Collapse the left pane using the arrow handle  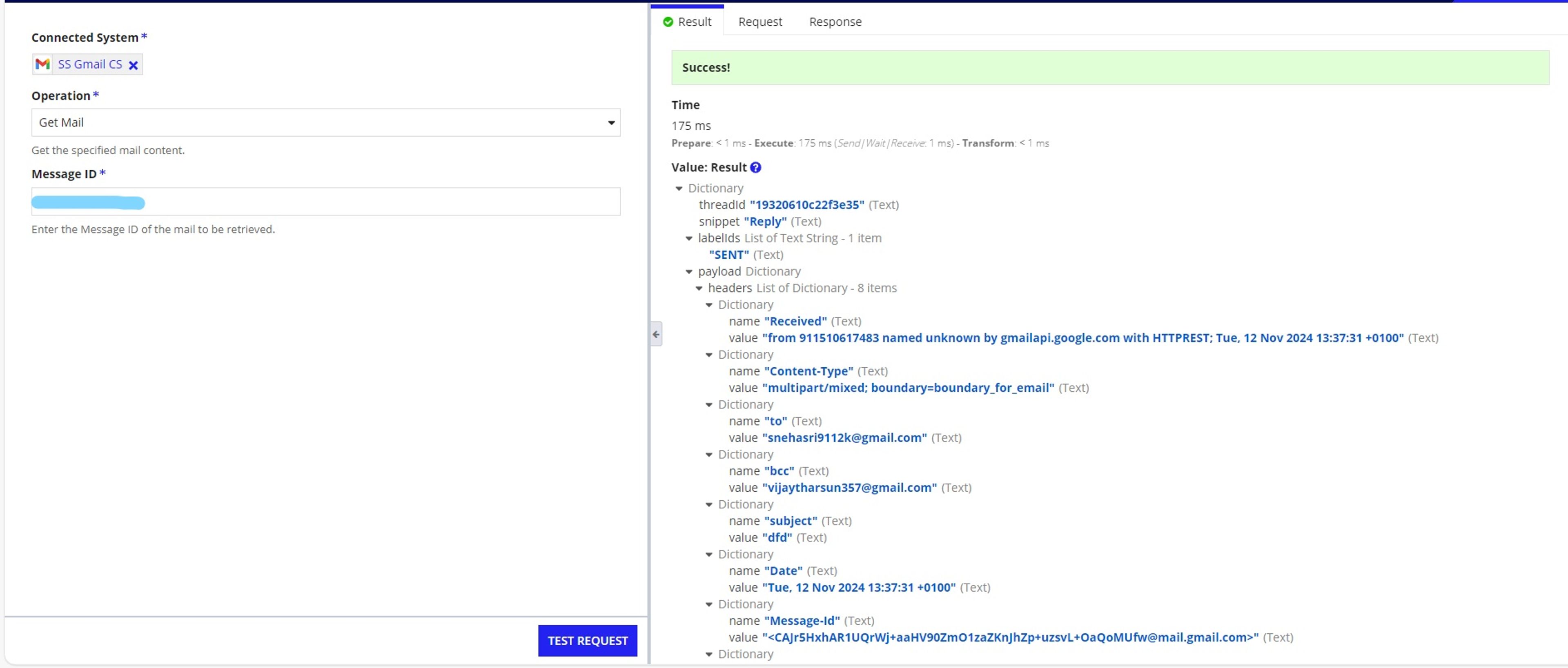[x=656, y=334]
